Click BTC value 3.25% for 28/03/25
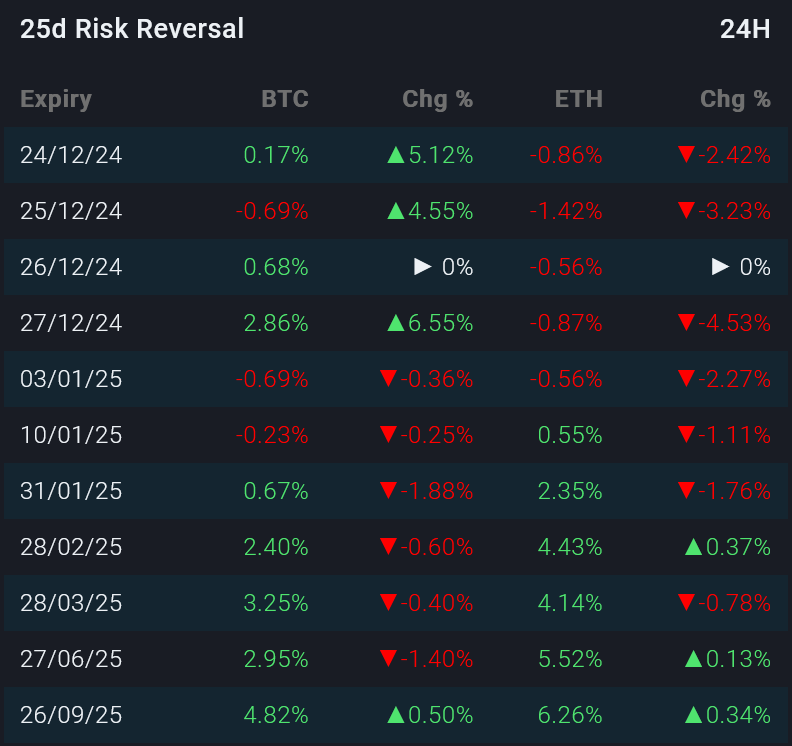 [276, 604]
